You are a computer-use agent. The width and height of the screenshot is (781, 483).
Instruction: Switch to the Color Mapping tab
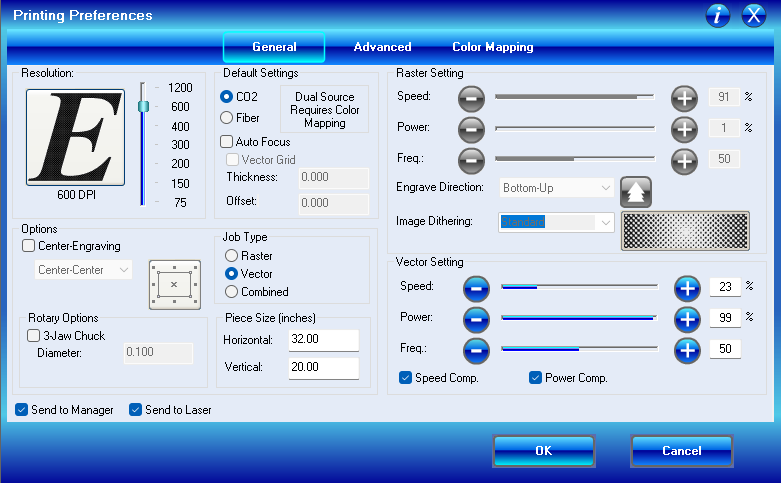coord(493,47)
